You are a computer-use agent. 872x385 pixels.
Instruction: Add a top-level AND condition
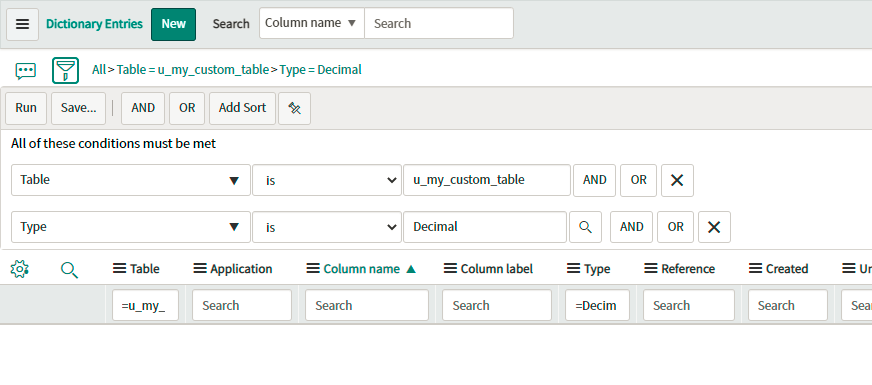coord(143,108)
